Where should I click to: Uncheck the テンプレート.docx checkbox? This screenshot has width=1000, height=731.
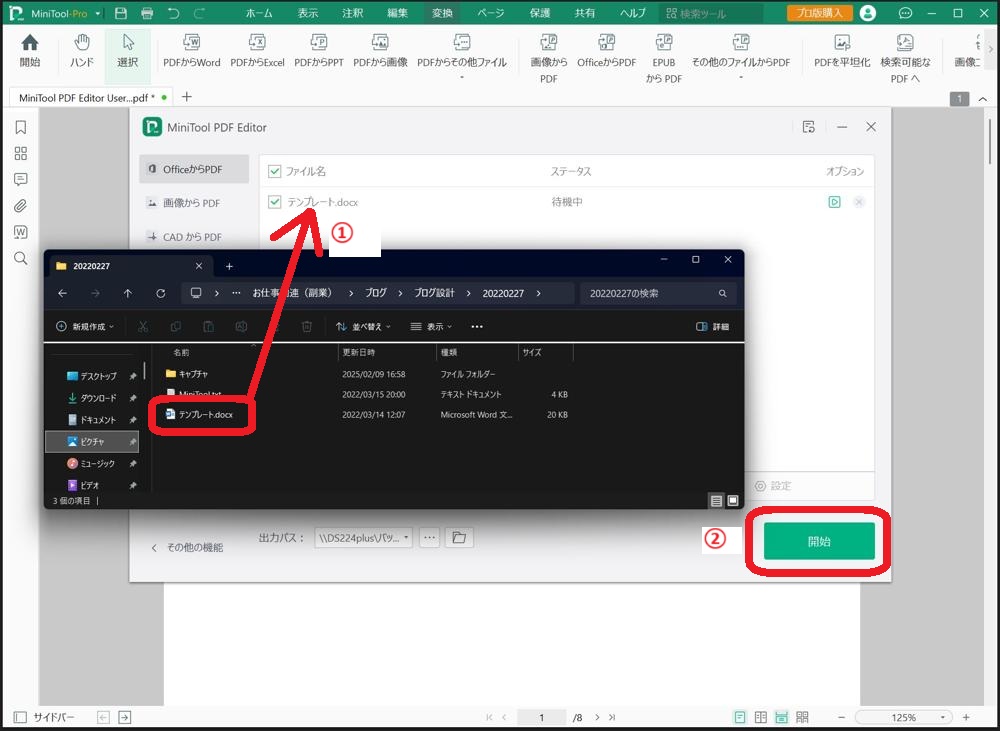(x=275, y=202)
